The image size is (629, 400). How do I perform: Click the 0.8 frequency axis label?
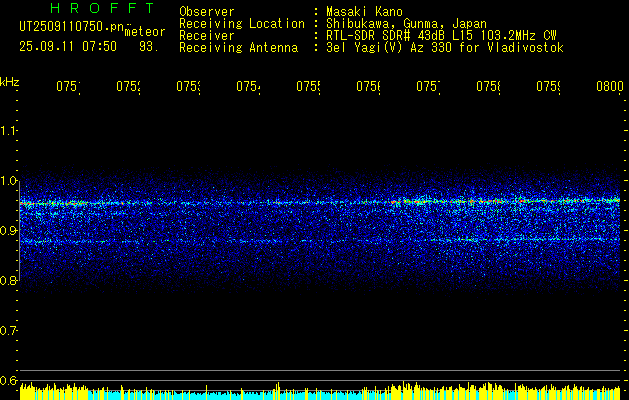click(x=9, y=280)
